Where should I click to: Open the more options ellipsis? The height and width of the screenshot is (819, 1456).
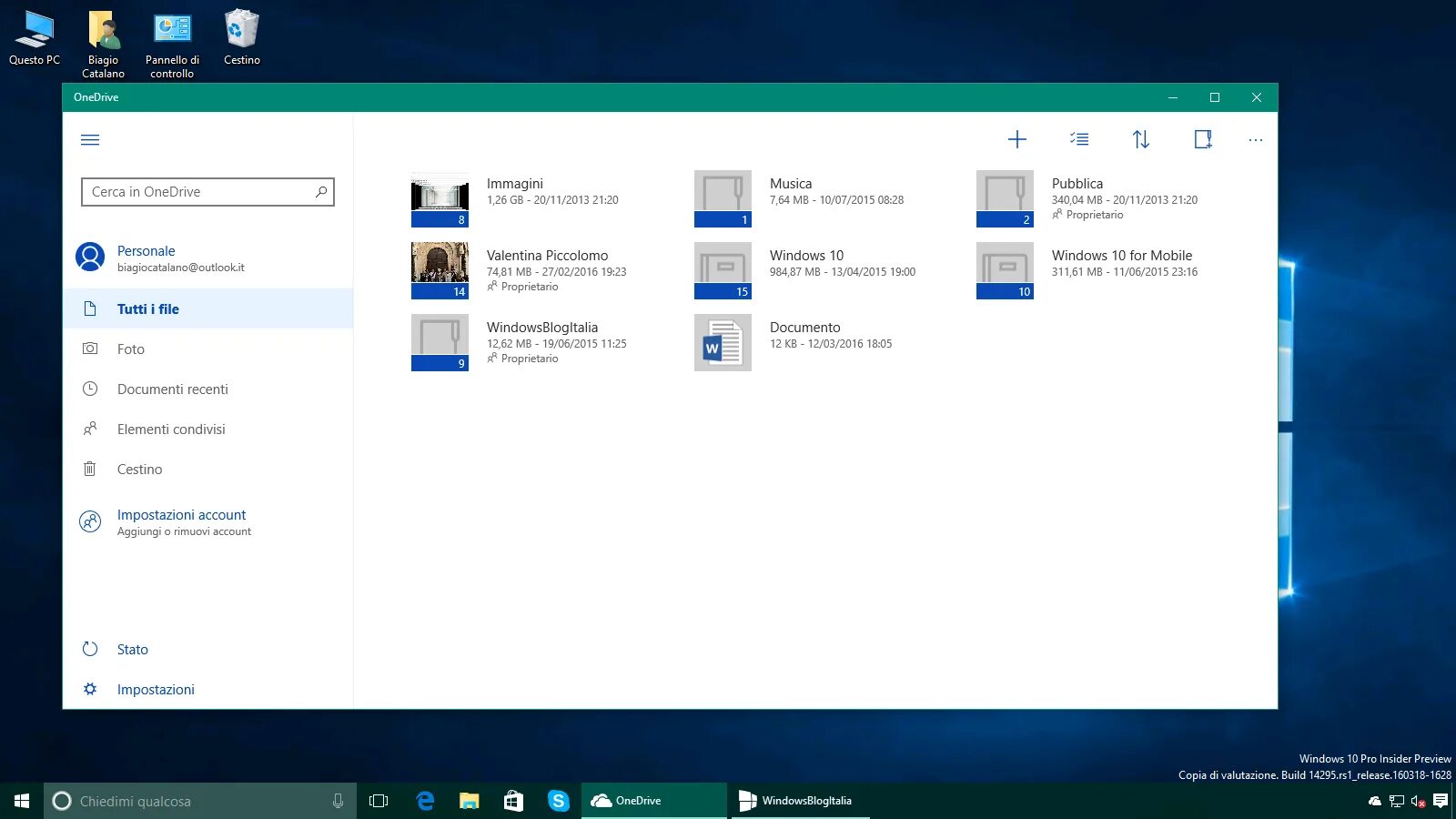1256,140
